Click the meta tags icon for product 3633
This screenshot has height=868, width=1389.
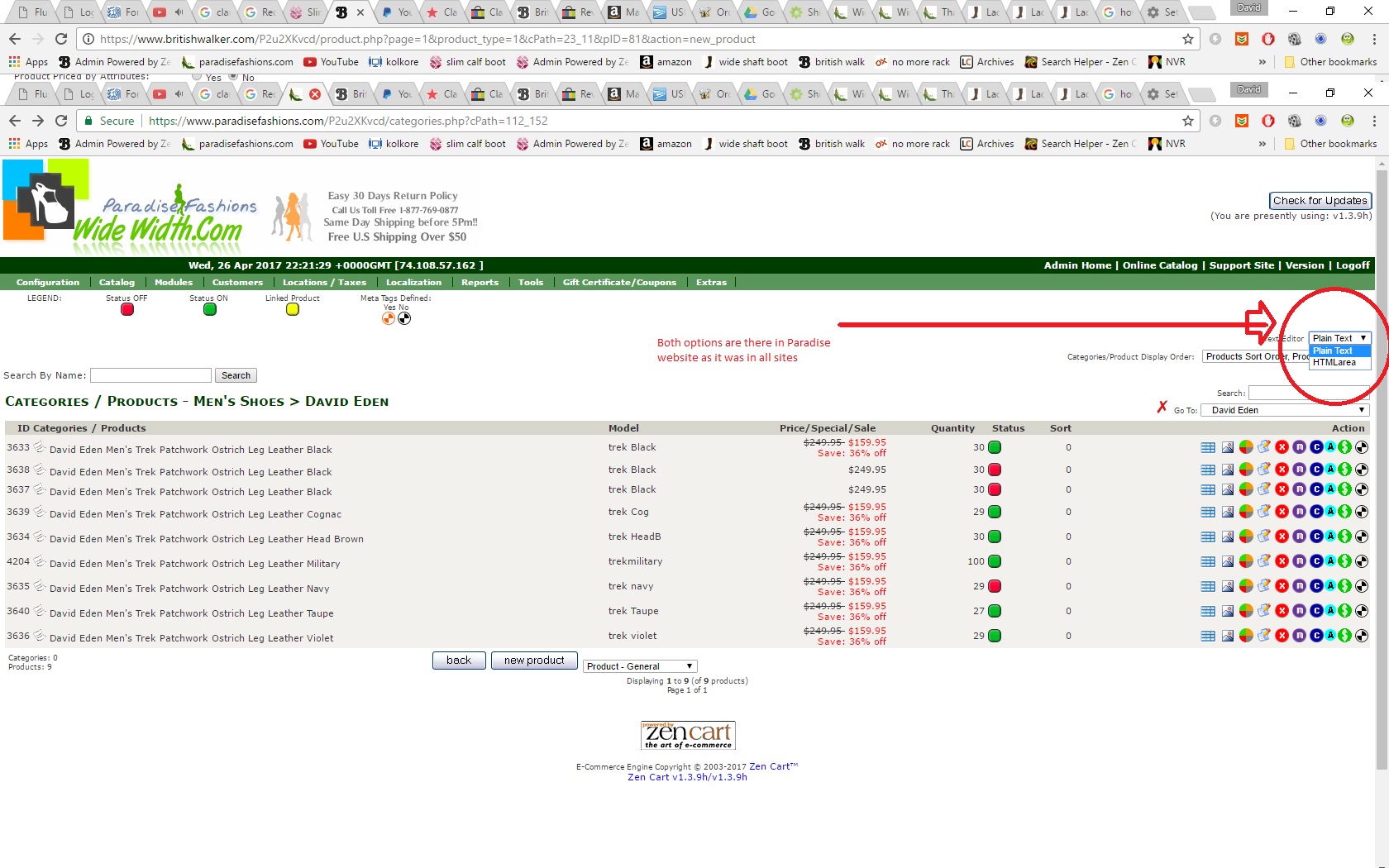coord(1362,447)
